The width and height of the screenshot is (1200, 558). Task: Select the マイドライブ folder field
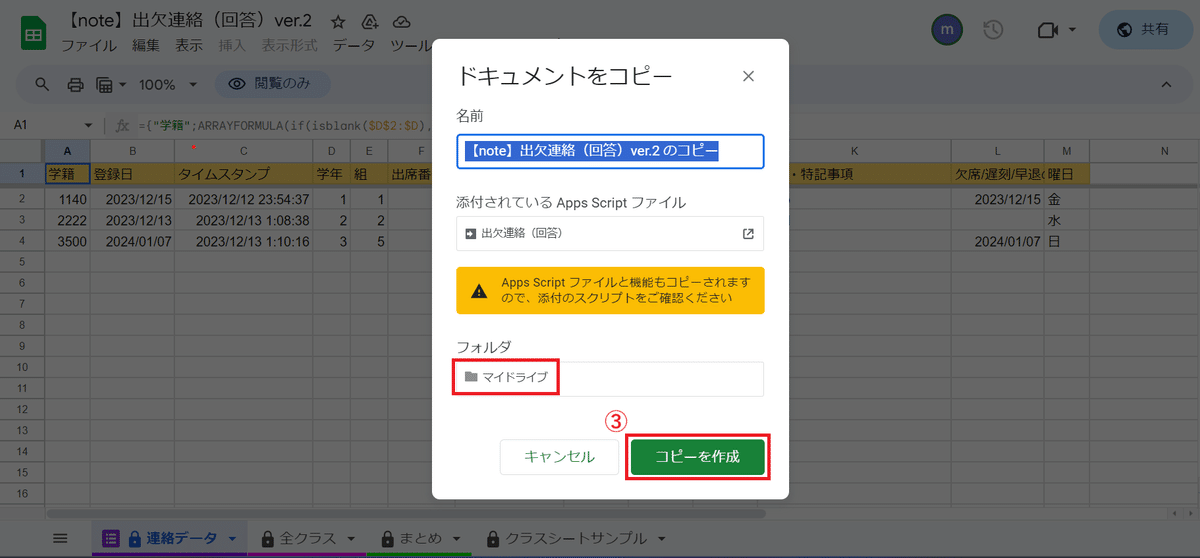pos(610,378)
